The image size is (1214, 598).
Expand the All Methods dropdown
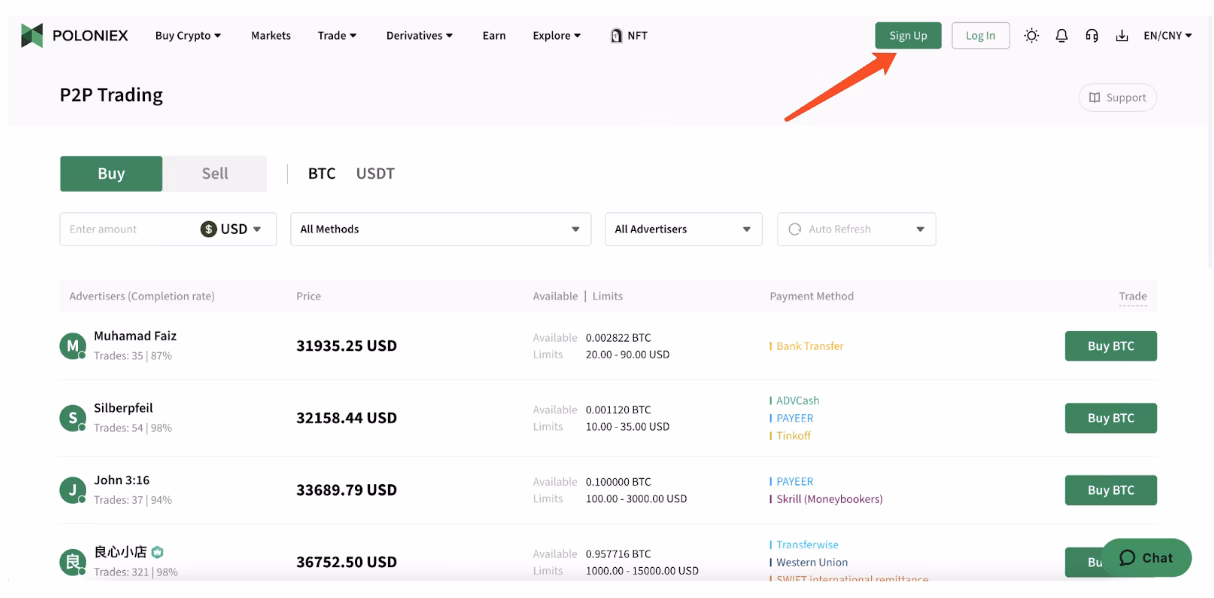(440, 228)
